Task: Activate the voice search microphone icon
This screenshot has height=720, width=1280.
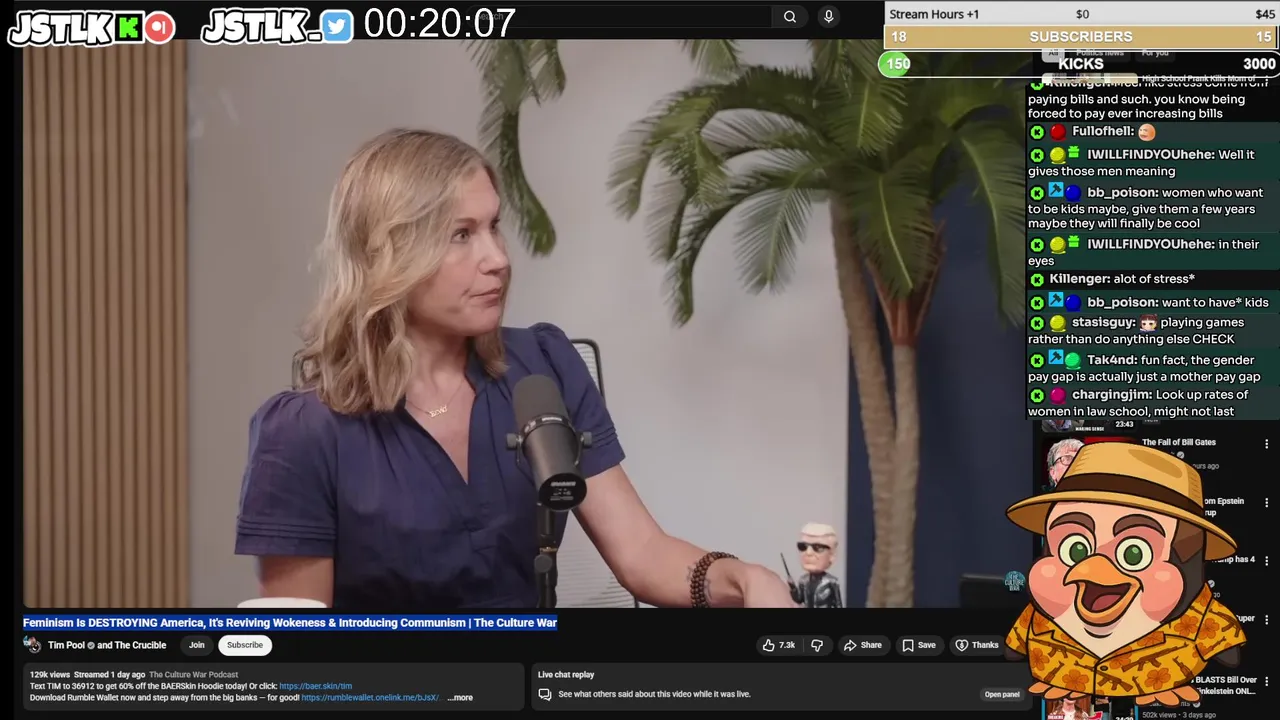Action: pyautogui.click(x=828, y=16)
